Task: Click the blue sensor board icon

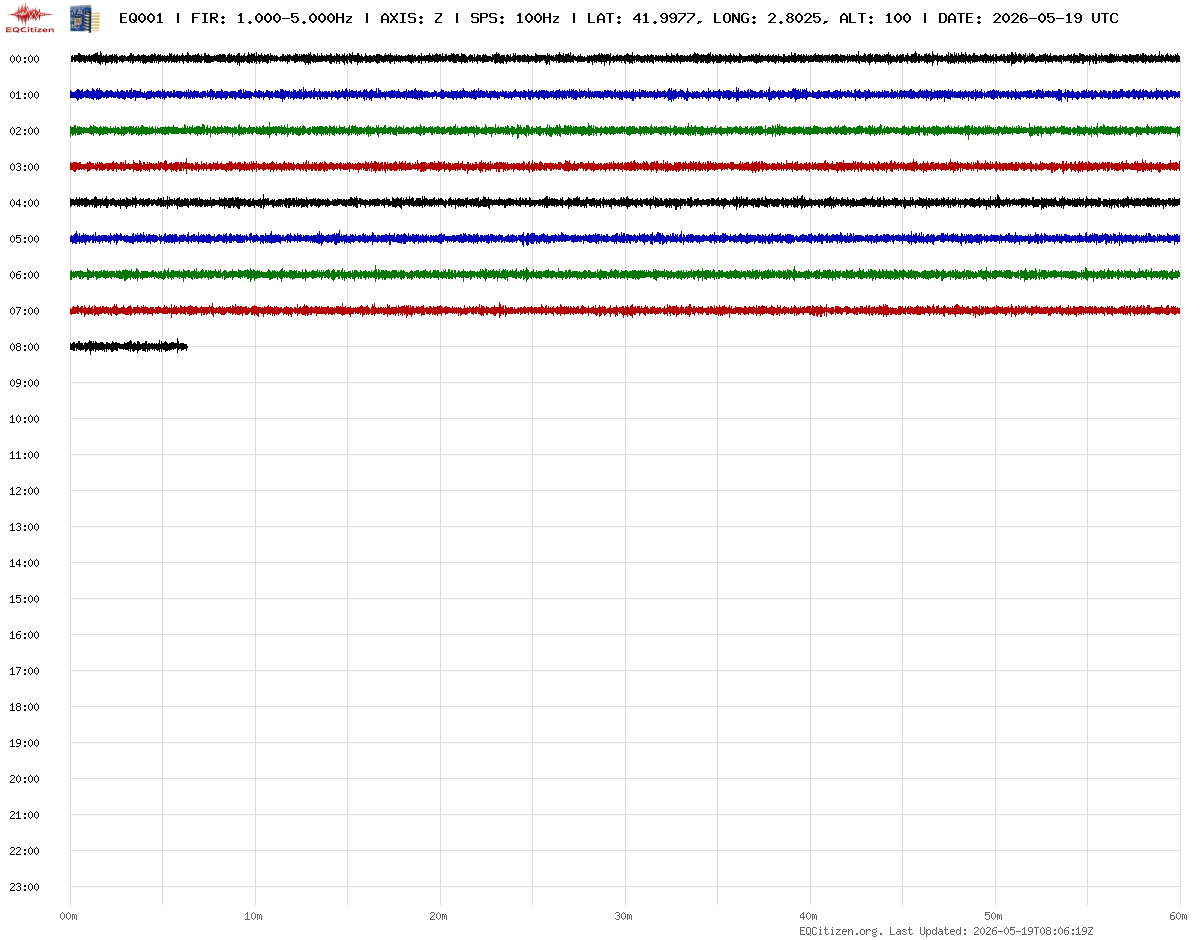Action: (x=79, y=17)
